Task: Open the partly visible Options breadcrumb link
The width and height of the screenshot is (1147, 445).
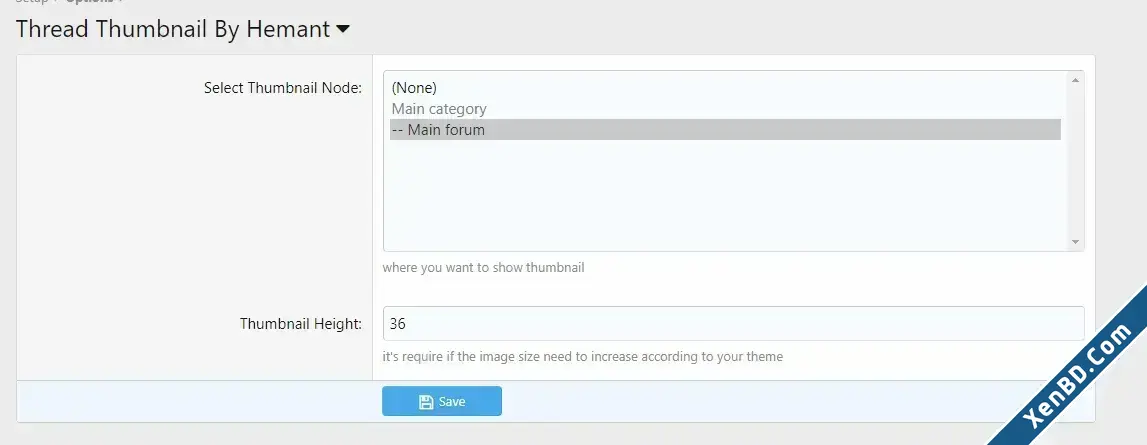Action: pos(89,1)
